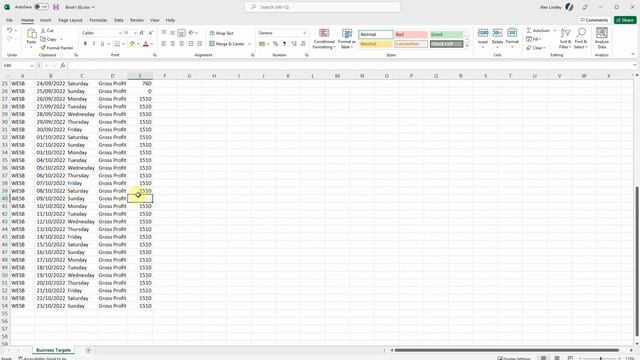Apply the Good cell style
Screen dimensions: 640x360
click(447, 35)
